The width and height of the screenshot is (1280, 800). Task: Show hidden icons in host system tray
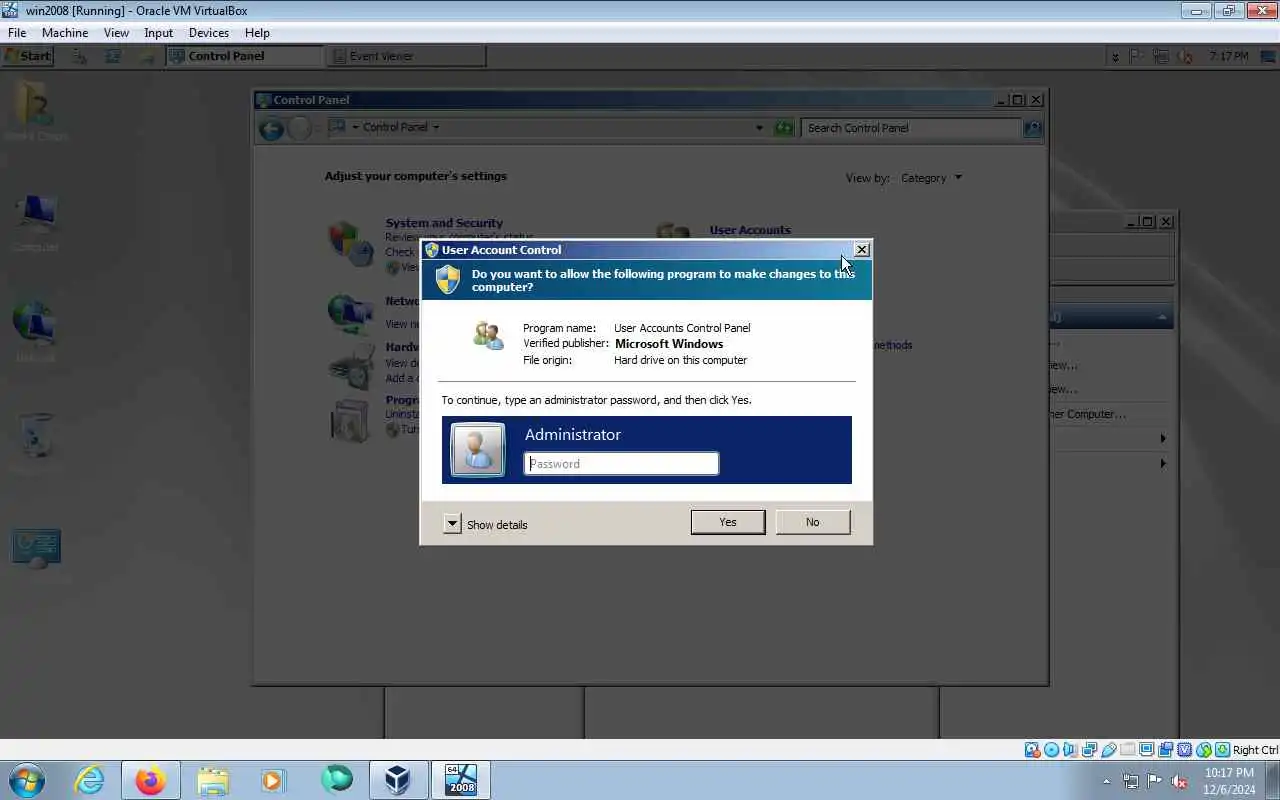tap(1106, 781)
